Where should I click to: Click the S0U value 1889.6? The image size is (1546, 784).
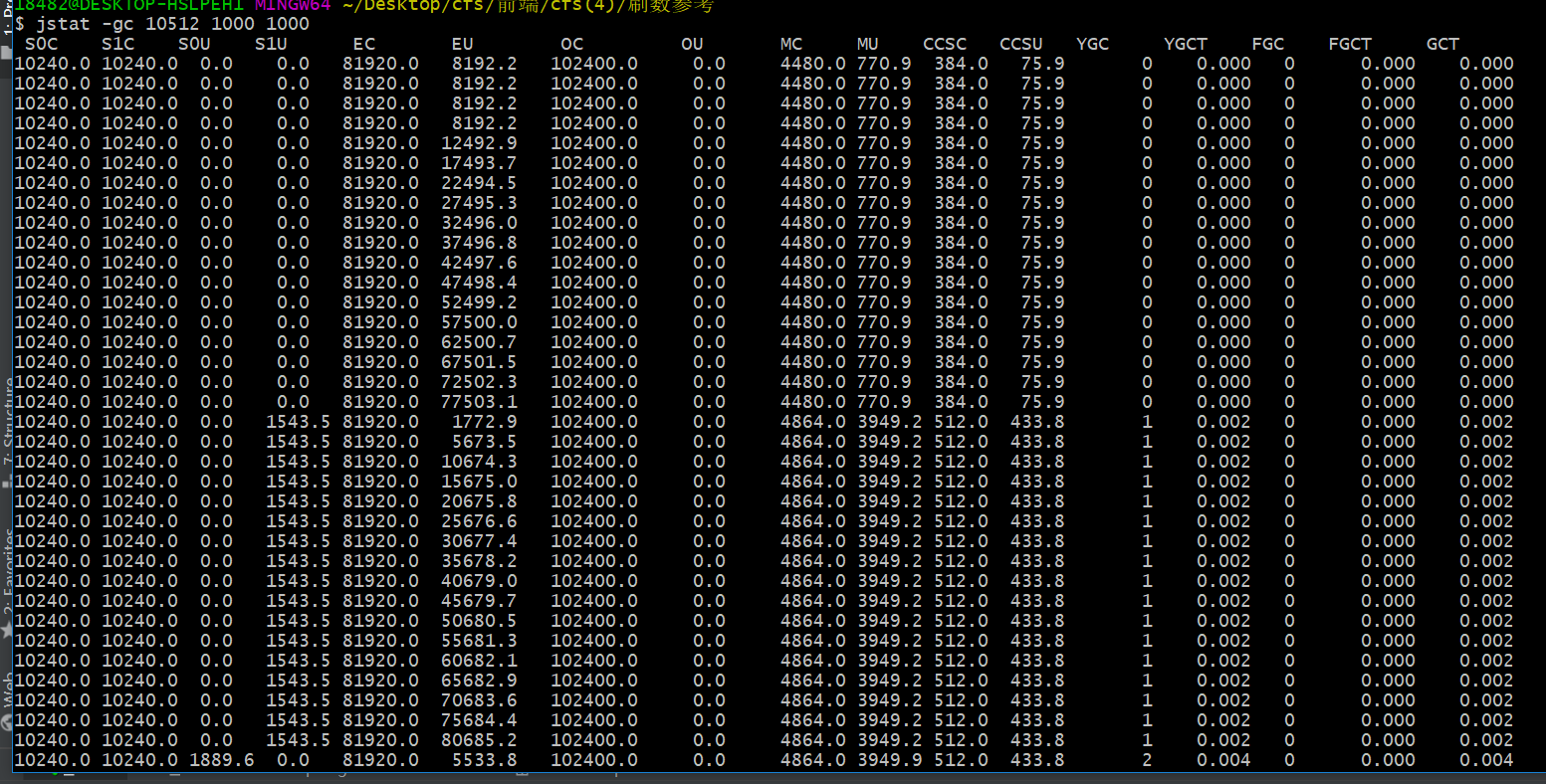pyautogui.click(x=222, y=760)
